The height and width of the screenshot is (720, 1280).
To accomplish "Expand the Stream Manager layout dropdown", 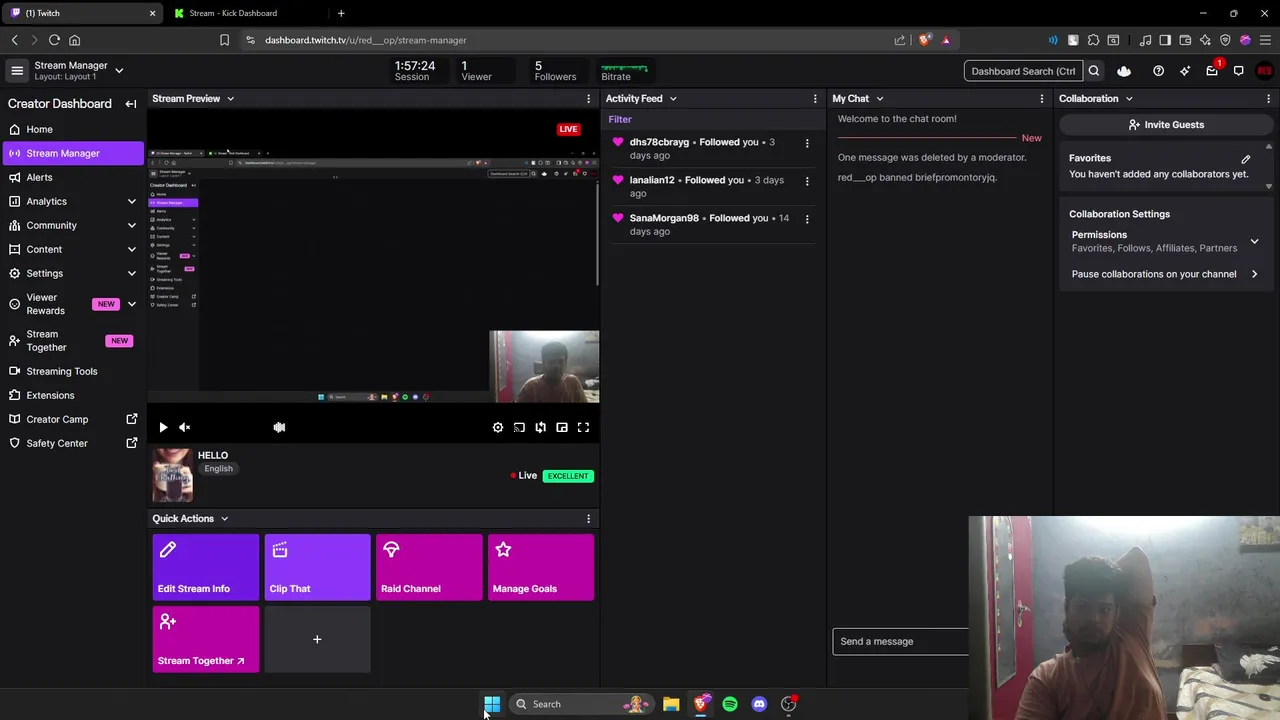I will [x=119, y=71].
